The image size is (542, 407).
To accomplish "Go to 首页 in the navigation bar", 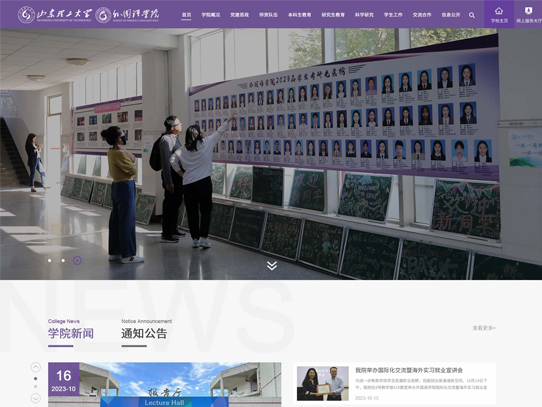I will [x=186, y=15].
